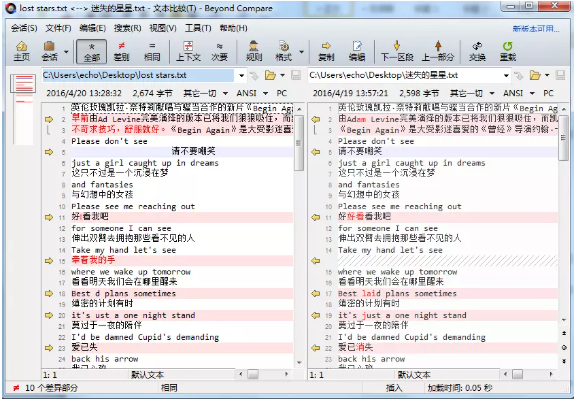The image size is (575, 400).
Task: Click the 插入 insert mode status indicator
Action: tap(393, 388)
